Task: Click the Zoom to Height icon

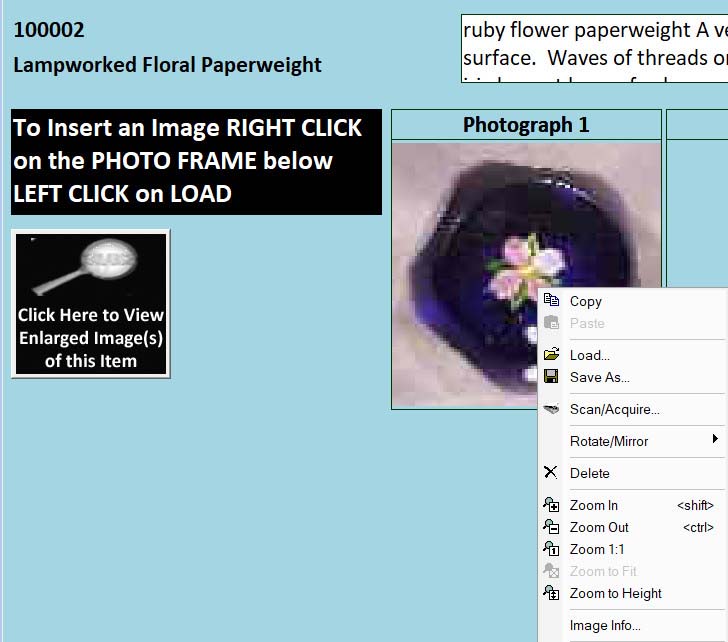Action: pyautogui.click(x=550, y=593)
